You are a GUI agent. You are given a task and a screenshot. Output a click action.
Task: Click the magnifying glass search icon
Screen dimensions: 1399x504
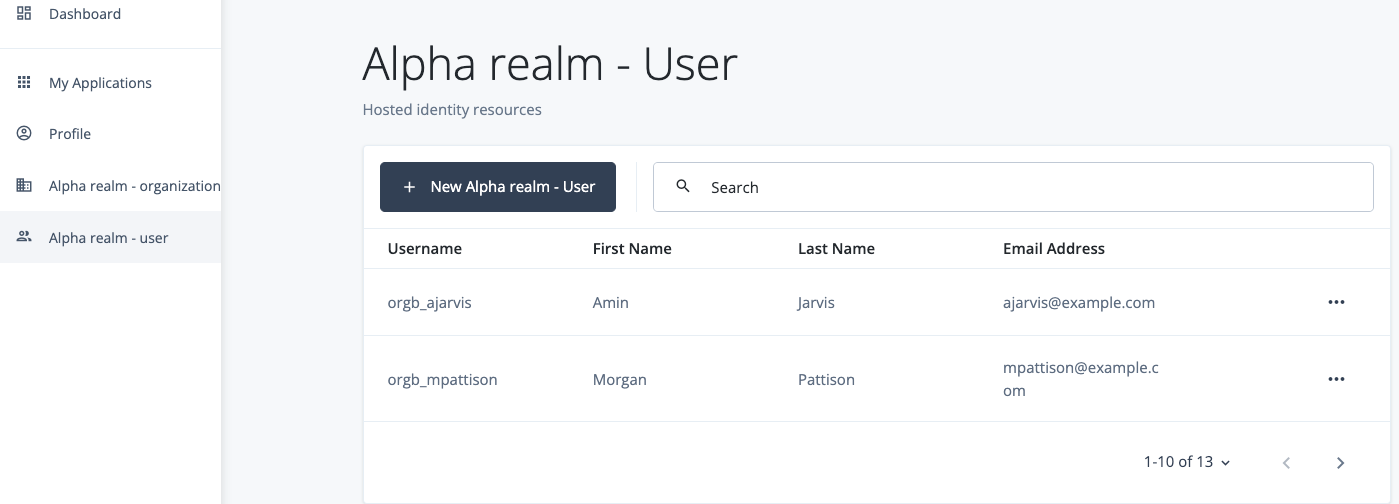coord(683,187)
